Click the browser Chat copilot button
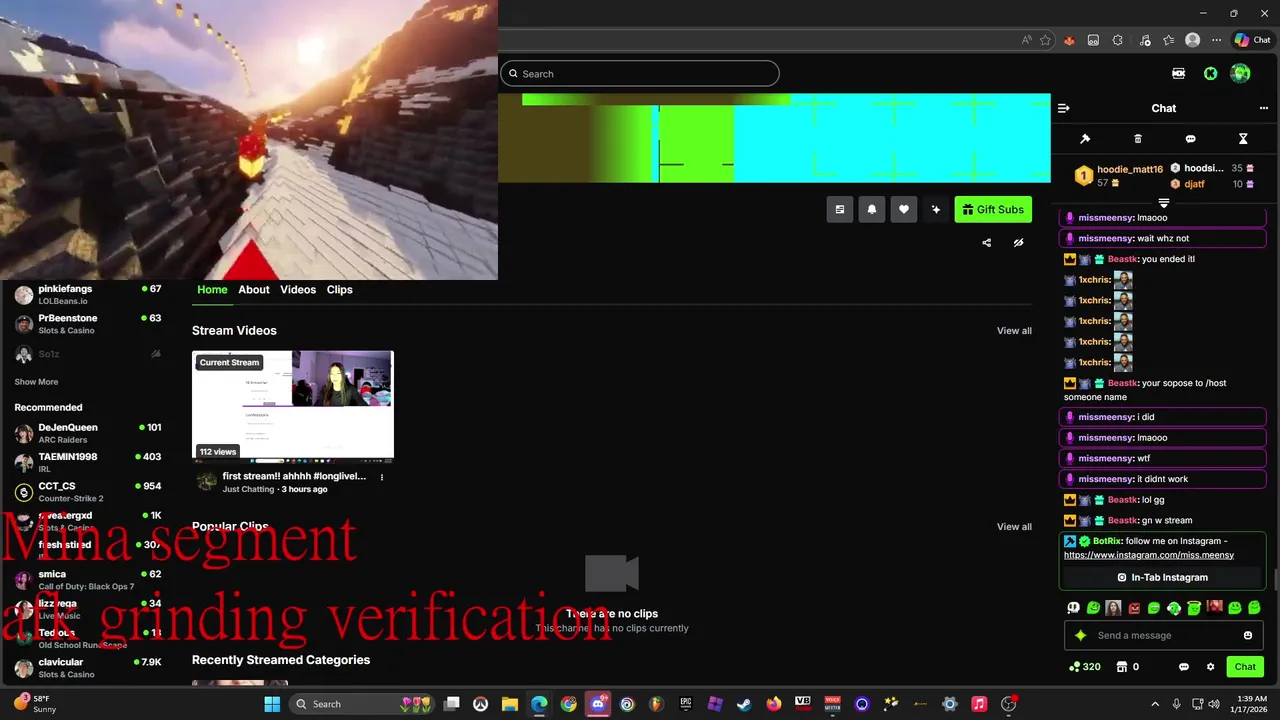Screen dimensions: 1280x720 pos(1252,40)
